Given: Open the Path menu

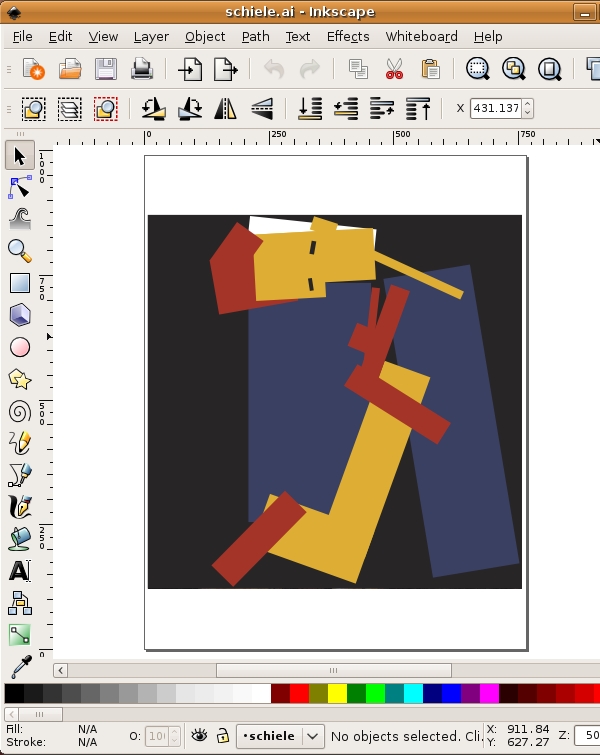Looking at the screenshot, I should (x=256, y=37).
